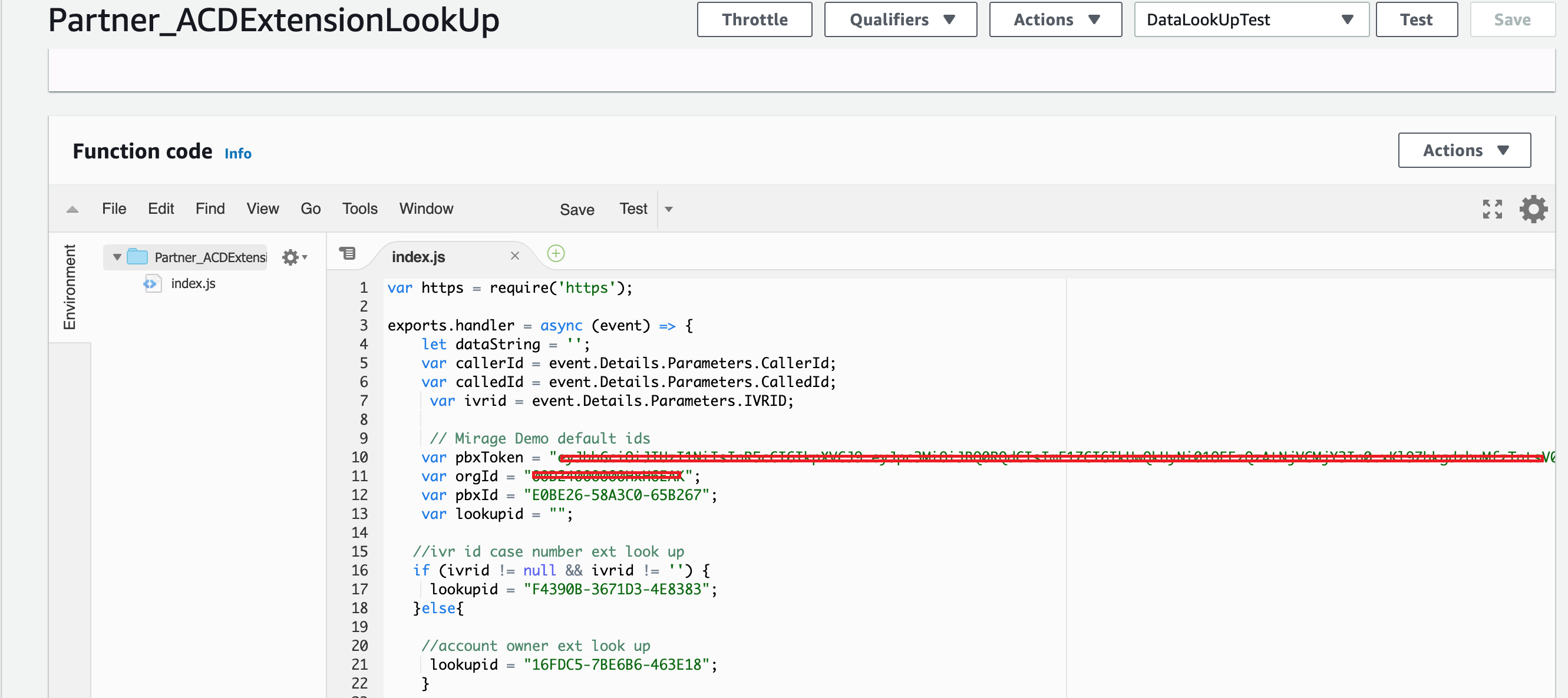This screenshot has height=698, width=1568.
Task: Open View menu
Action: point(262,209)
